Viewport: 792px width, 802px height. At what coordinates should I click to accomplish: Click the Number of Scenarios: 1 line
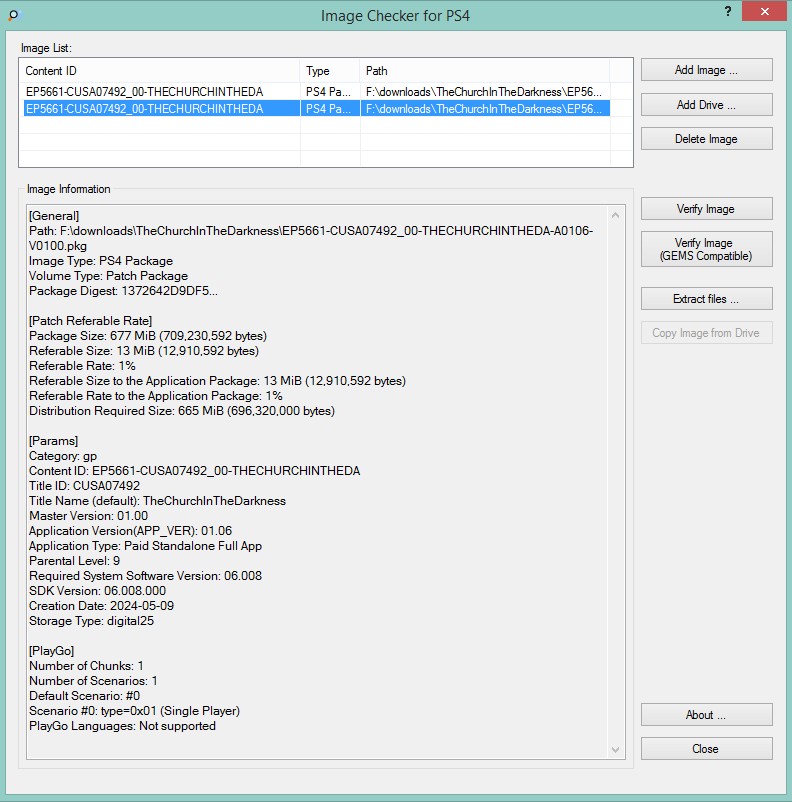94,681
